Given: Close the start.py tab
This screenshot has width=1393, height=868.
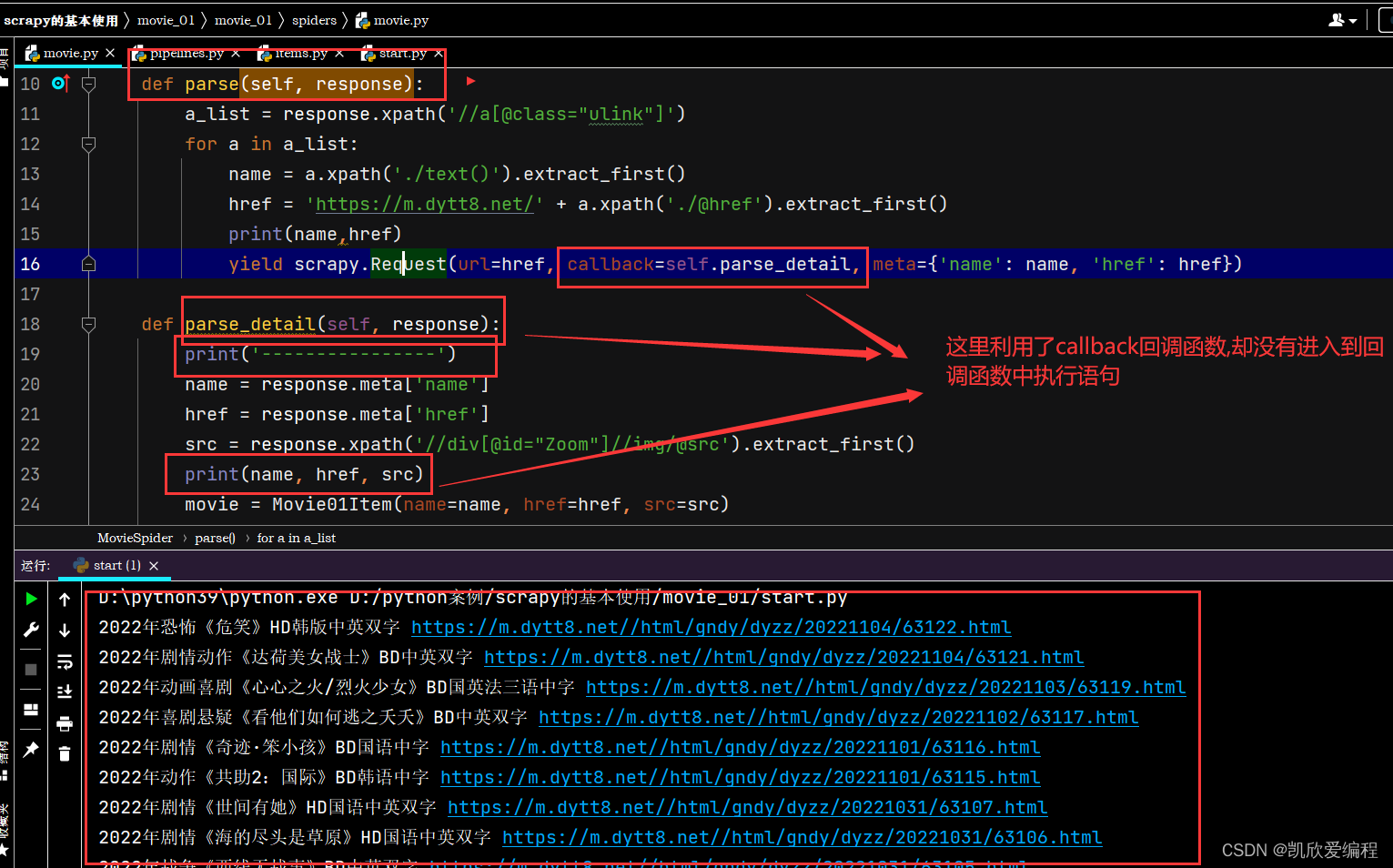Looking at the screenshot, I should 439,53.
